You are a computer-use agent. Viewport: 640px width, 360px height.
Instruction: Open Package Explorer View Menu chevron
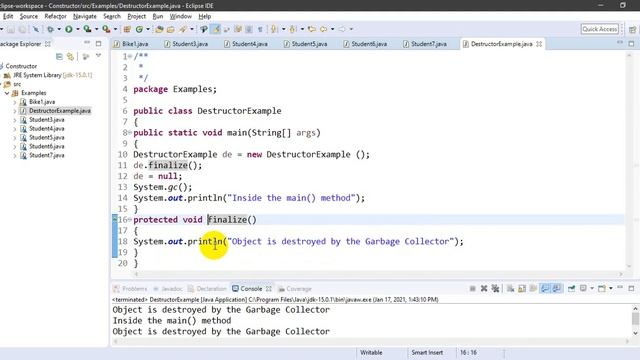pos(98,56)
